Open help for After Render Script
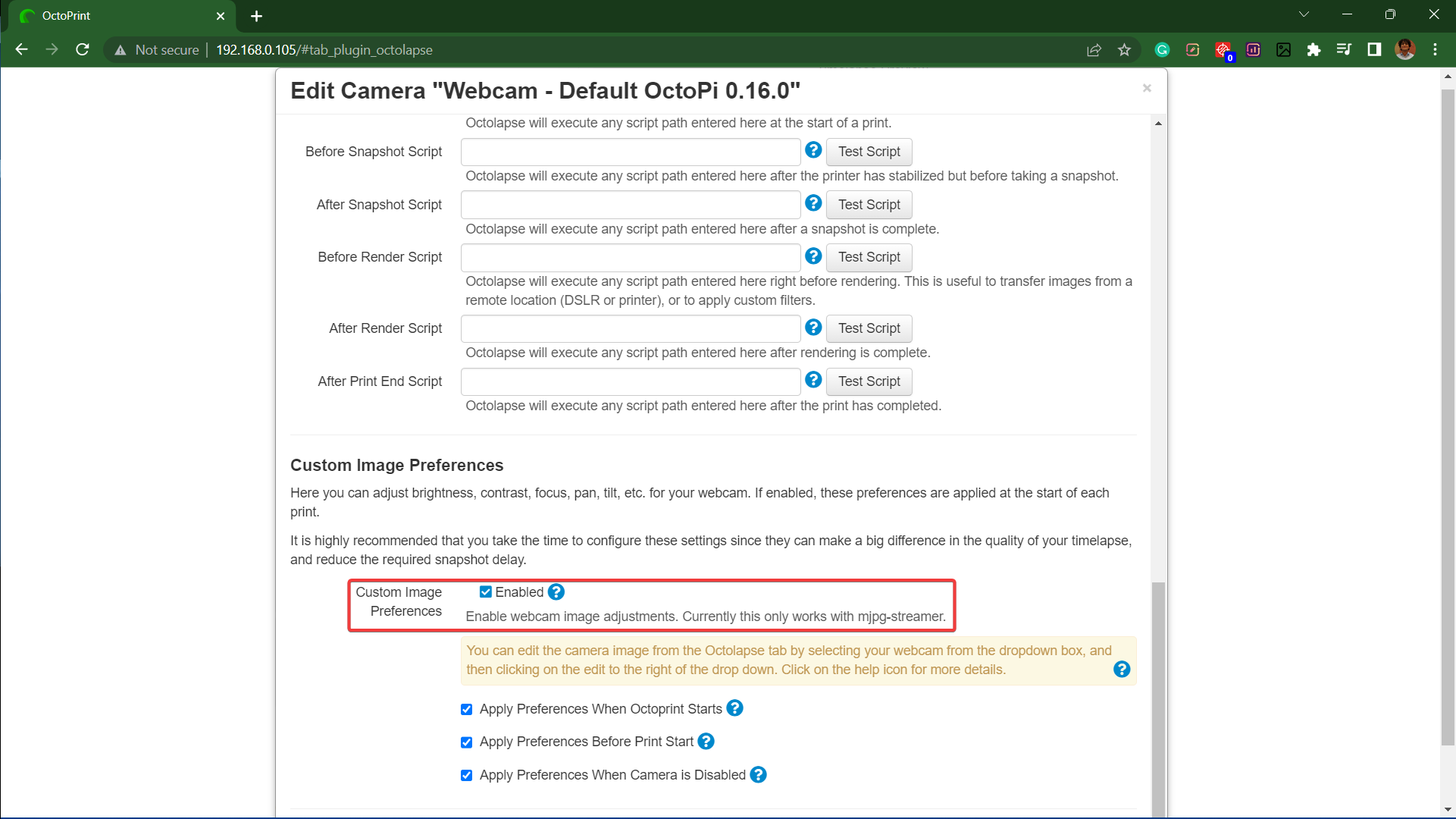The height and width of the screenshot is (819, 1456). (813, 328)
